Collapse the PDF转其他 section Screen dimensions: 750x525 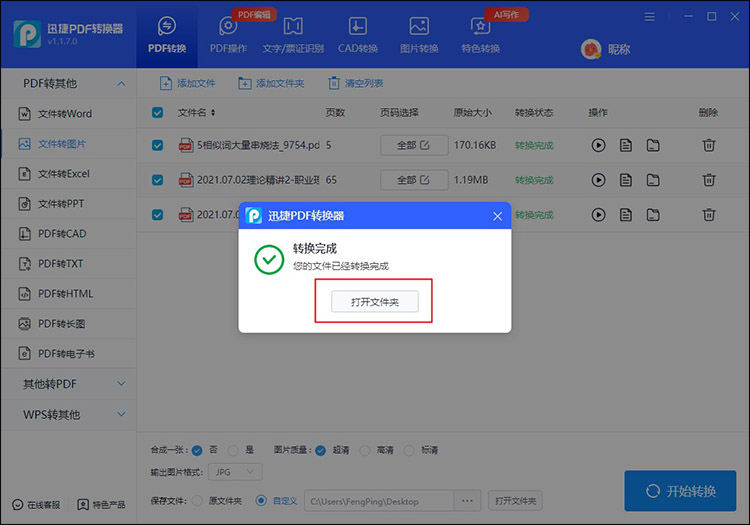pos(68,84)
